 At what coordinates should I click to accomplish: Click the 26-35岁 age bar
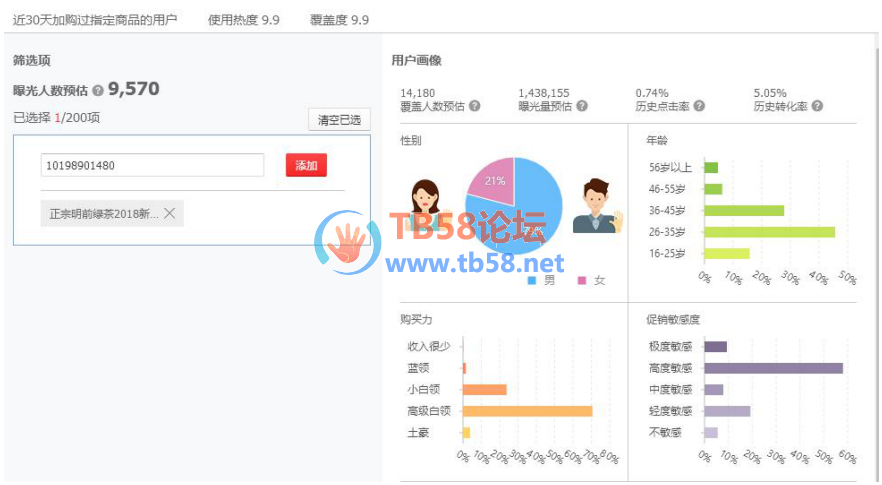click(x=770, y=232)
